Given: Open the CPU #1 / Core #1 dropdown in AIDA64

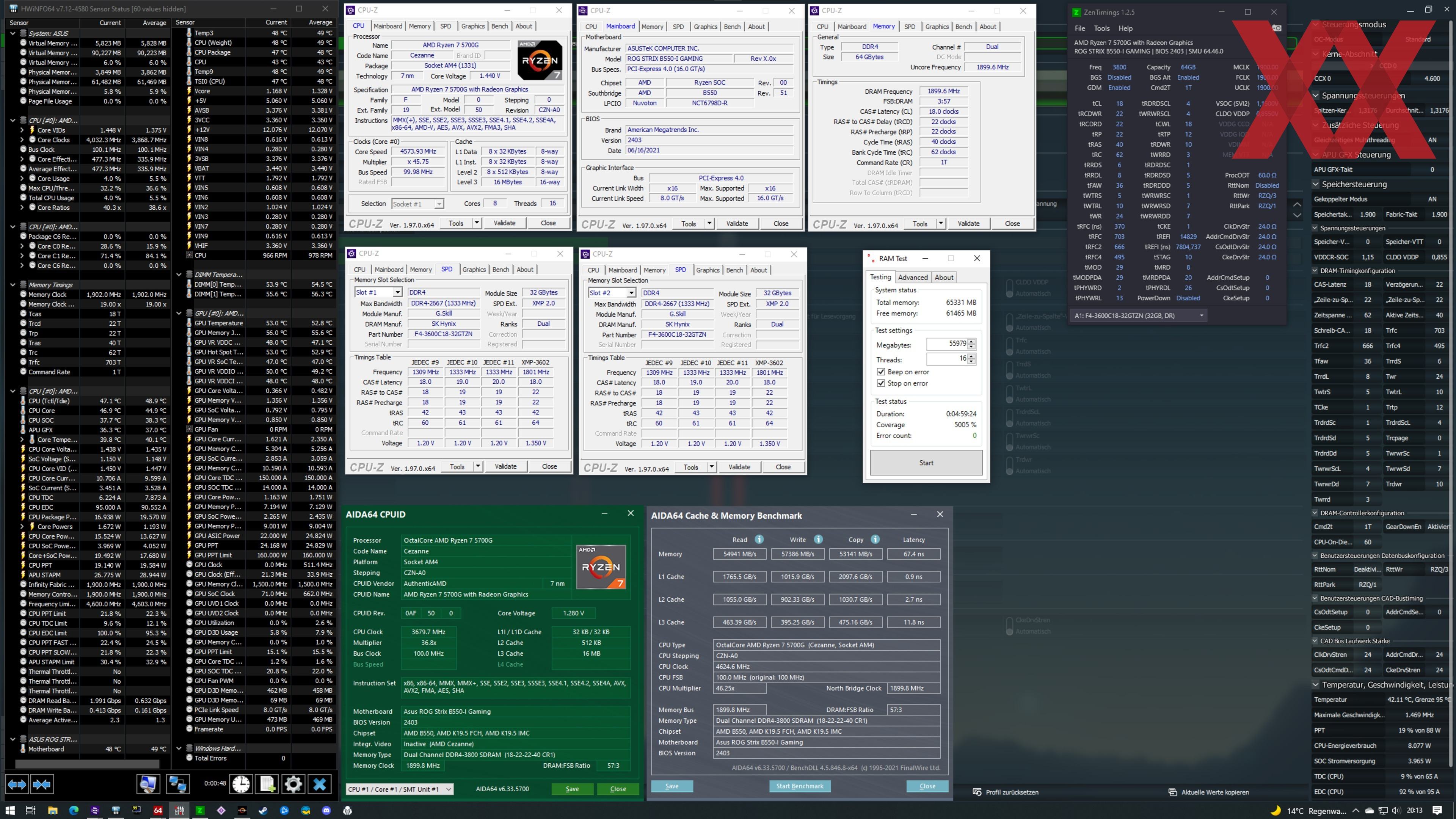Looking at the screenshot, I should point(400,789).
